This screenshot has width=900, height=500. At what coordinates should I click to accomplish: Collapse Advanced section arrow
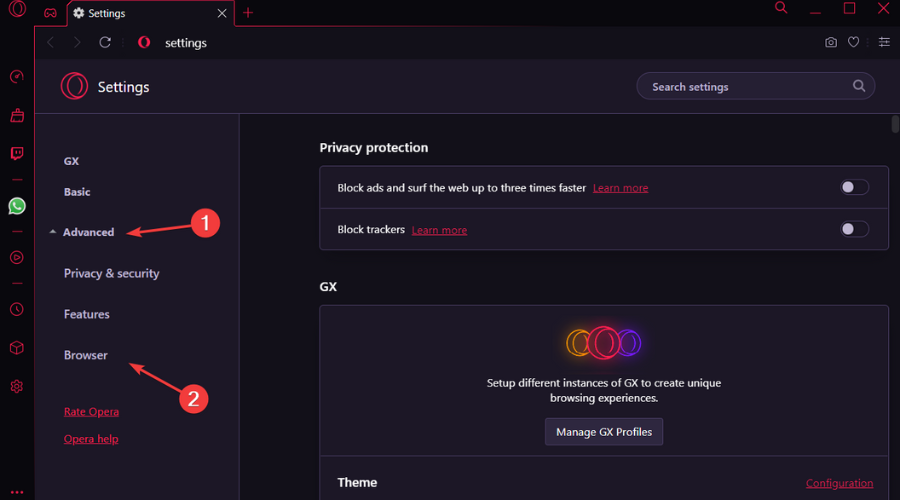(53, 232)
